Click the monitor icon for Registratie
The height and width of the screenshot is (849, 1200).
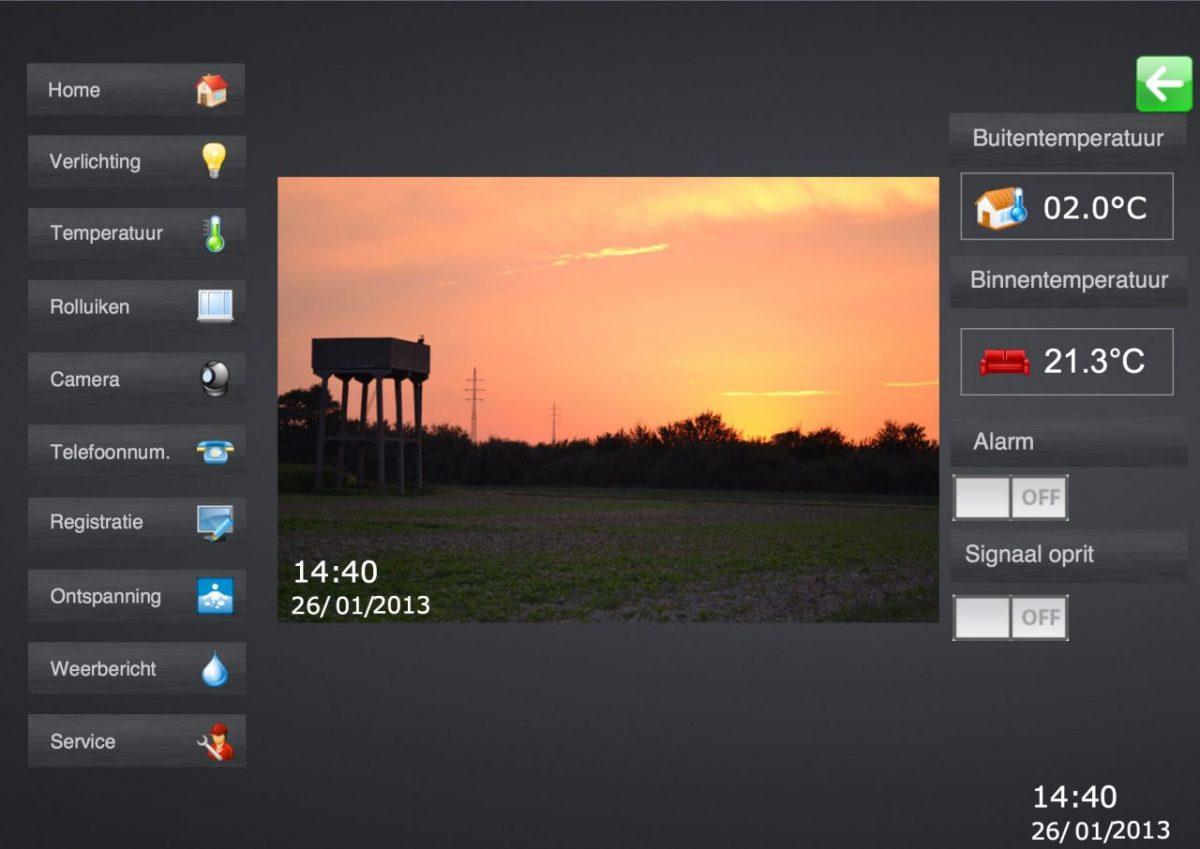[x=214, y=523]
